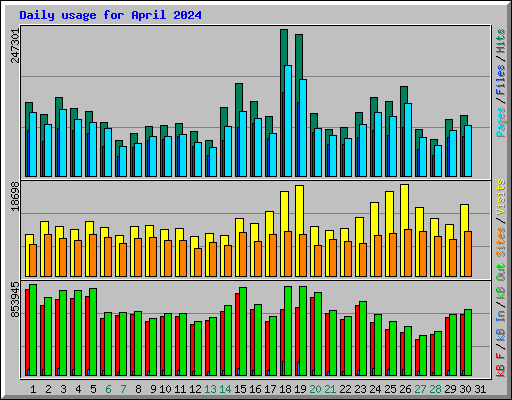Click day label 23 on x-axis
This screenshot has width=512, height=400.
pyautogui.click(x=360, y=389)
